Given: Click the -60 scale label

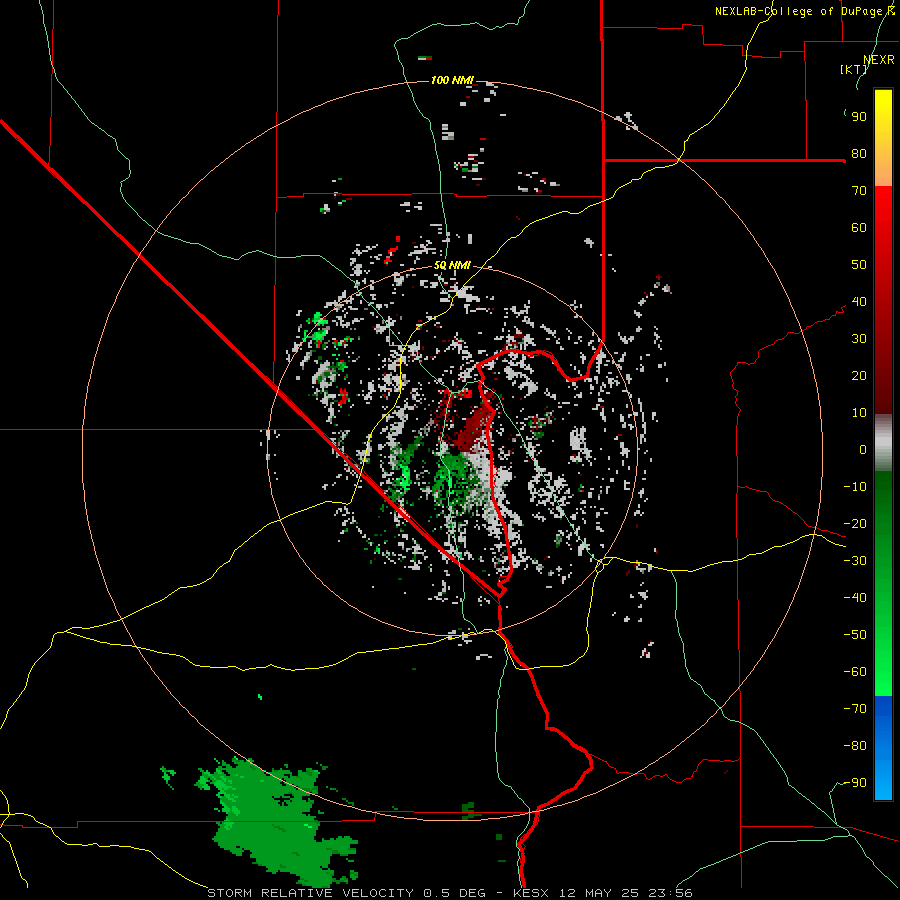Looking at the screenshot, I should click(855, 672).
